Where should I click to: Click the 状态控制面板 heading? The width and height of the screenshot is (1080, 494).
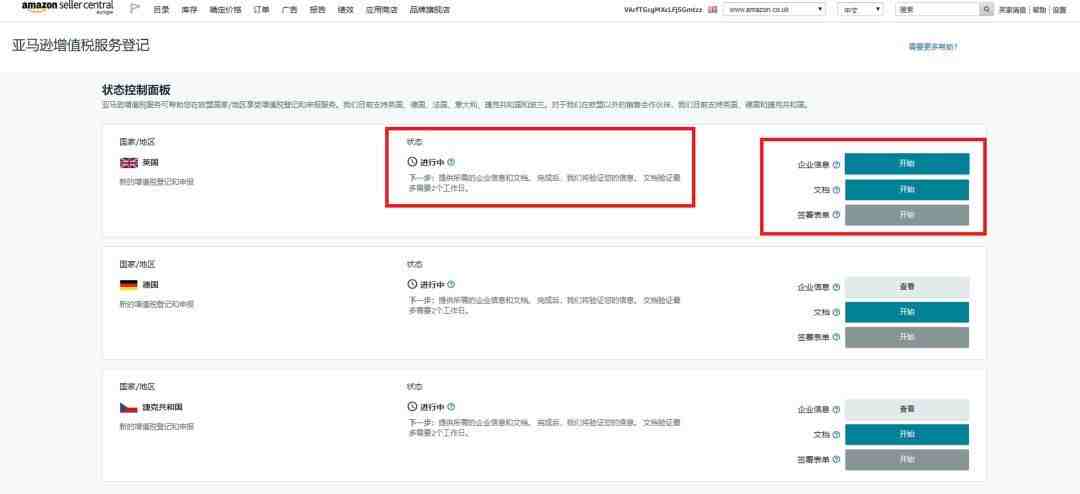click(136, 90)
